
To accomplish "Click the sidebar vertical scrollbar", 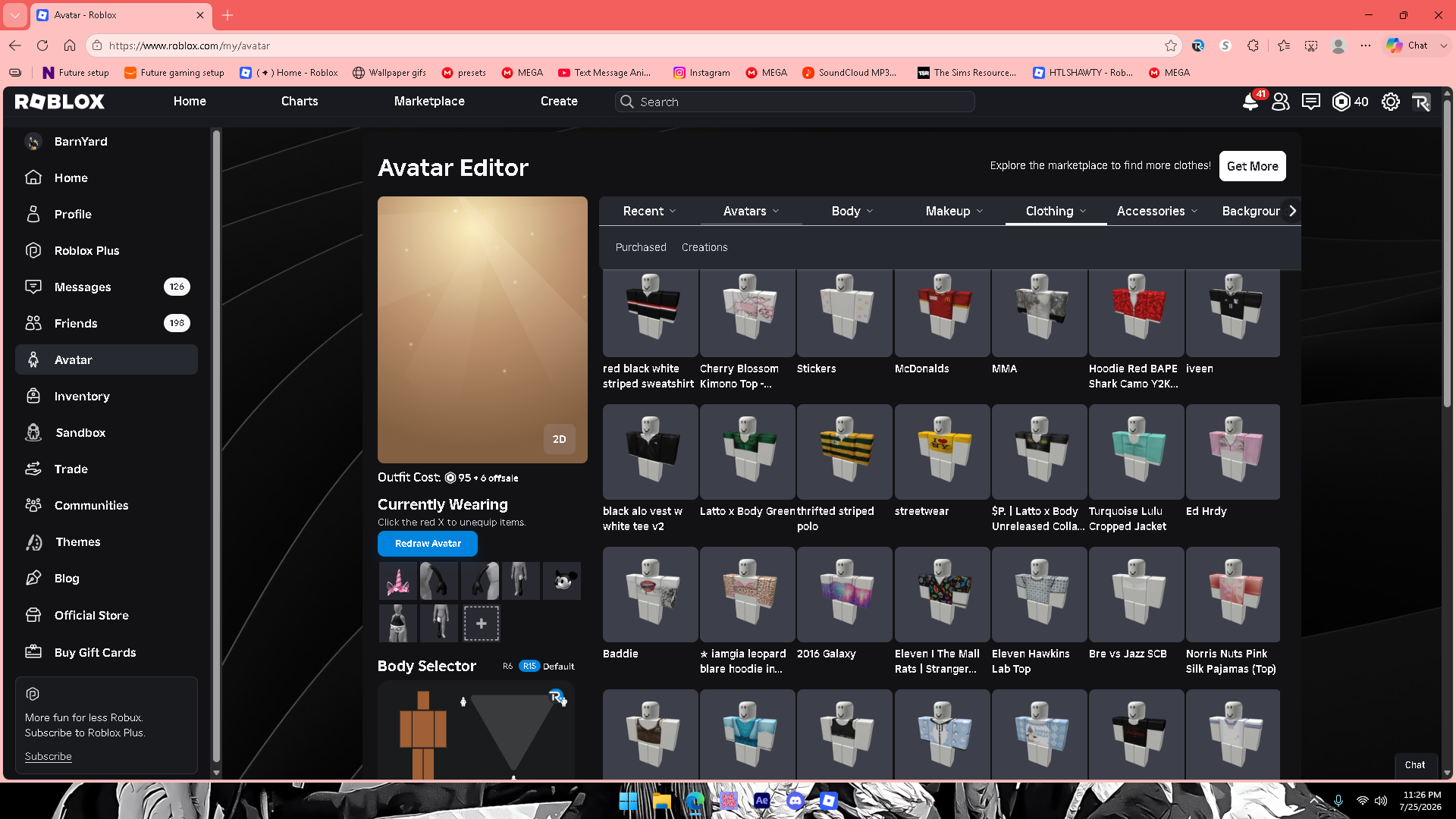I will (x=216, y=447).
